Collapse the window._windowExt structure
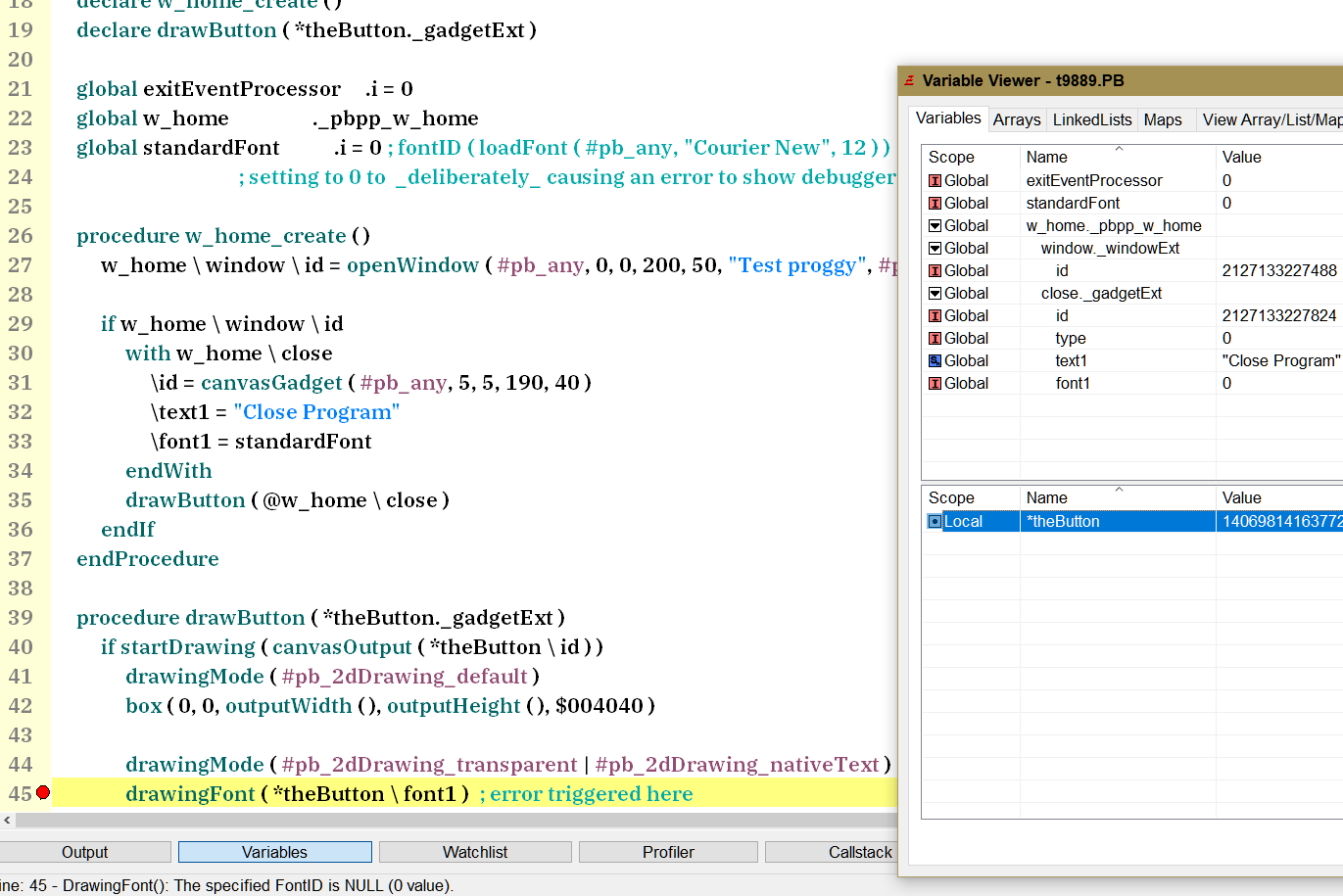The image size is (1343, 896). 935,248
